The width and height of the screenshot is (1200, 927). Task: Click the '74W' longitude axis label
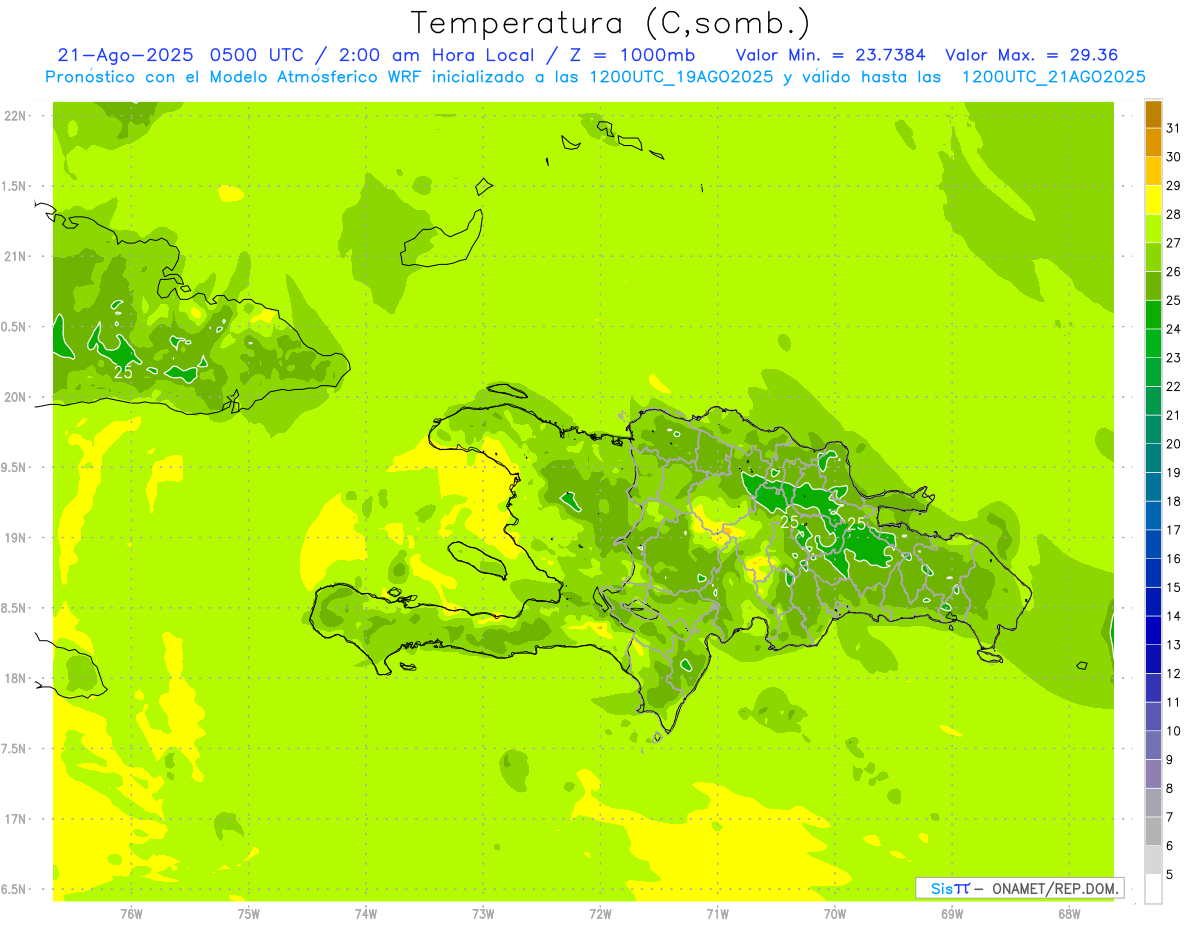[365, 913]
